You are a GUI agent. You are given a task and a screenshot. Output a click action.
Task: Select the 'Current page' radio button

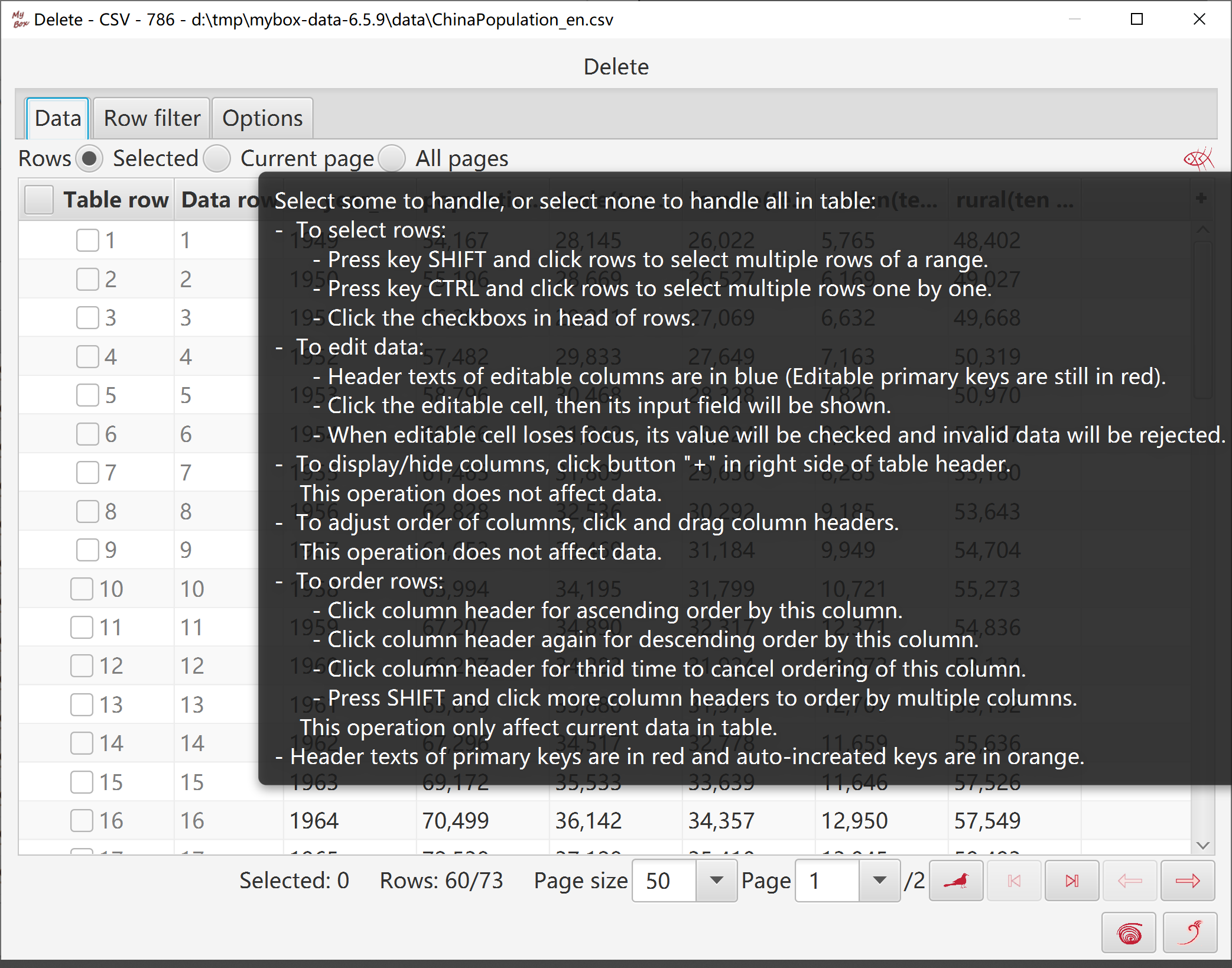[x=217, y=158]
